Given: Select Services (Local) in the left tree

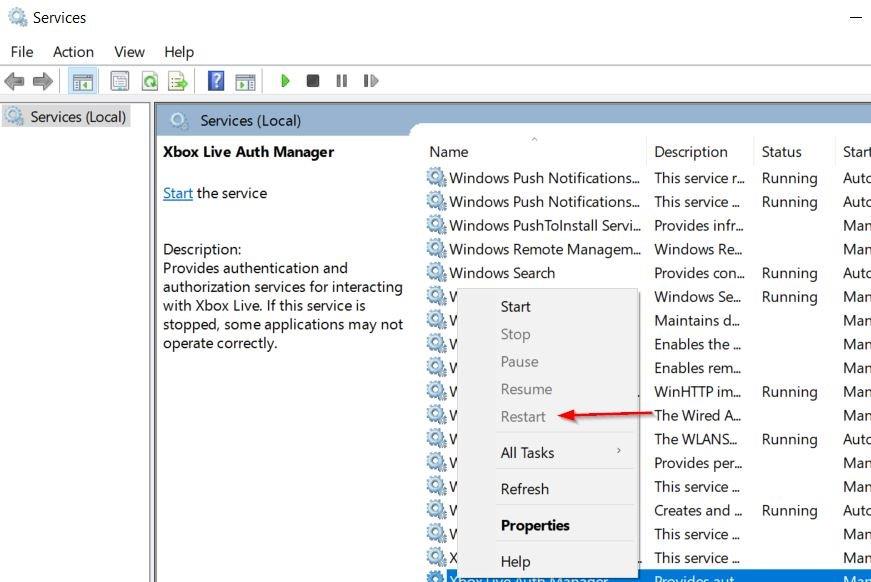Looking at the screenshot, I should click(x=78, y=117).
